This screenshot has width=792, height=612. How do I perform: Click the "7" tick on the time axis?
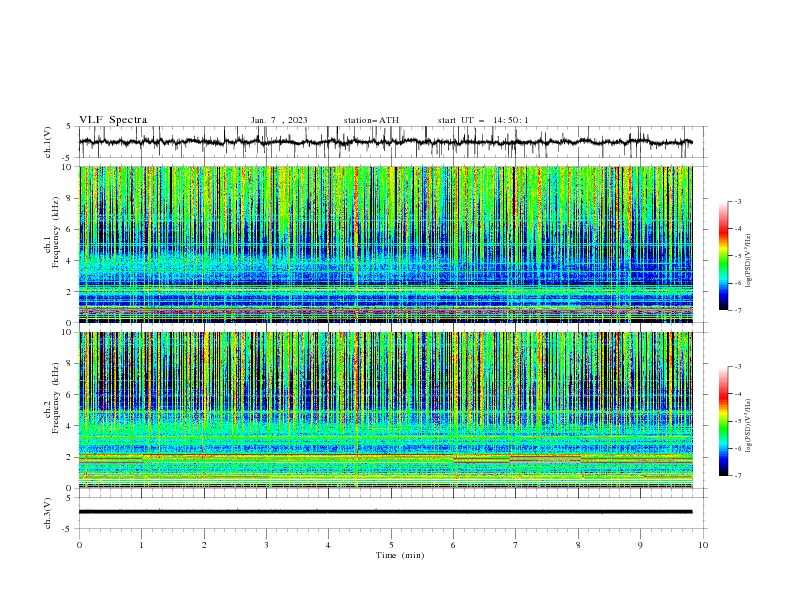click(516, 545)
